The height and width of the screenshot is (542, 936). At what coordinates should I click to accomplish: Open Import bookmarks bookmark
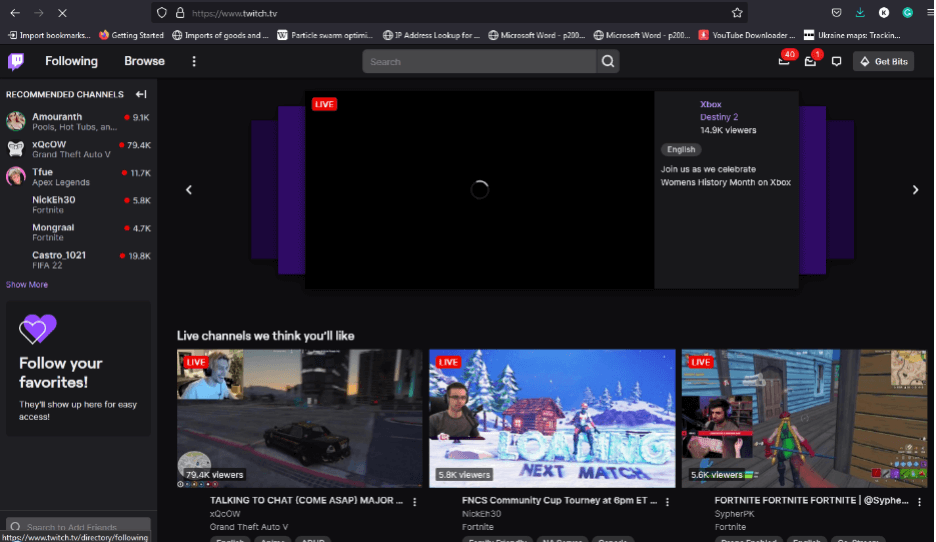click(48, 35)
